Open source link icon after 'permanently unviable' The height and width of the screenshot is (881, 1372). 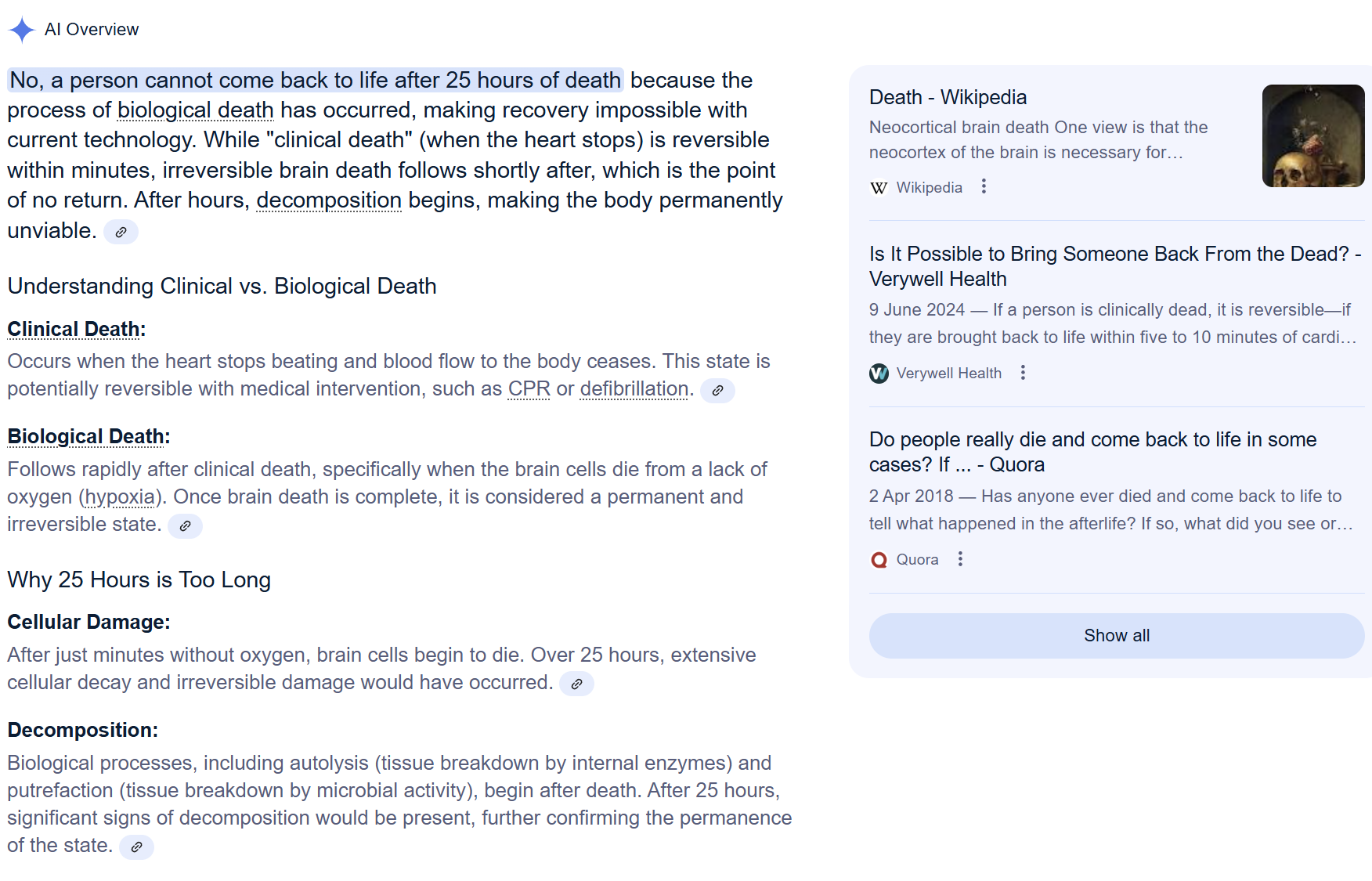121,232
